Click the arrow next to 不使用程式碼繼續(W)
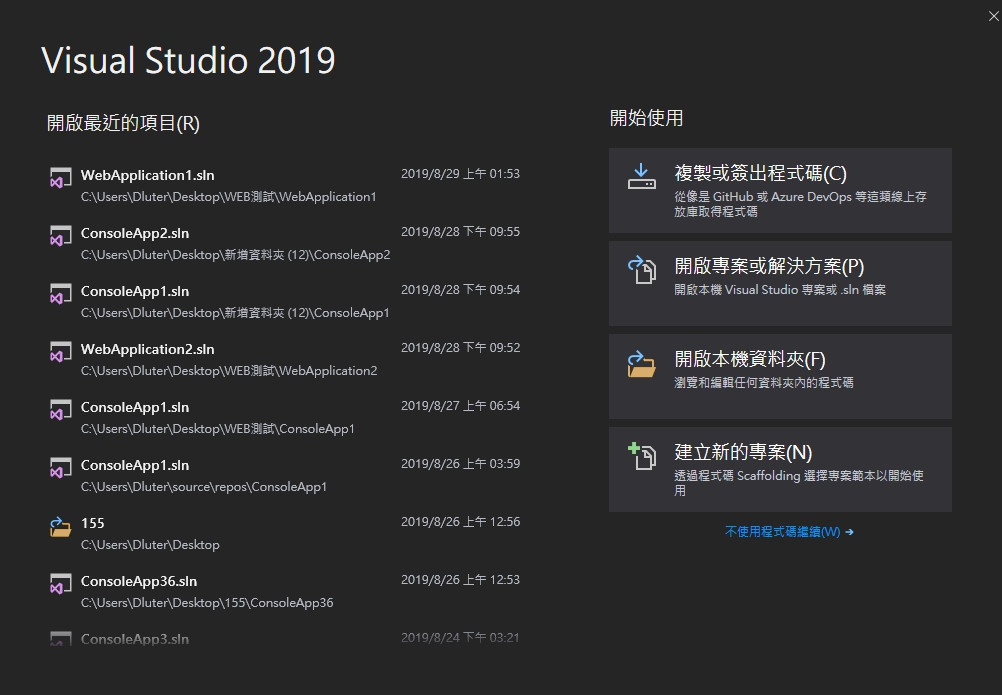 pyautogui.click(x=849, y=532)
